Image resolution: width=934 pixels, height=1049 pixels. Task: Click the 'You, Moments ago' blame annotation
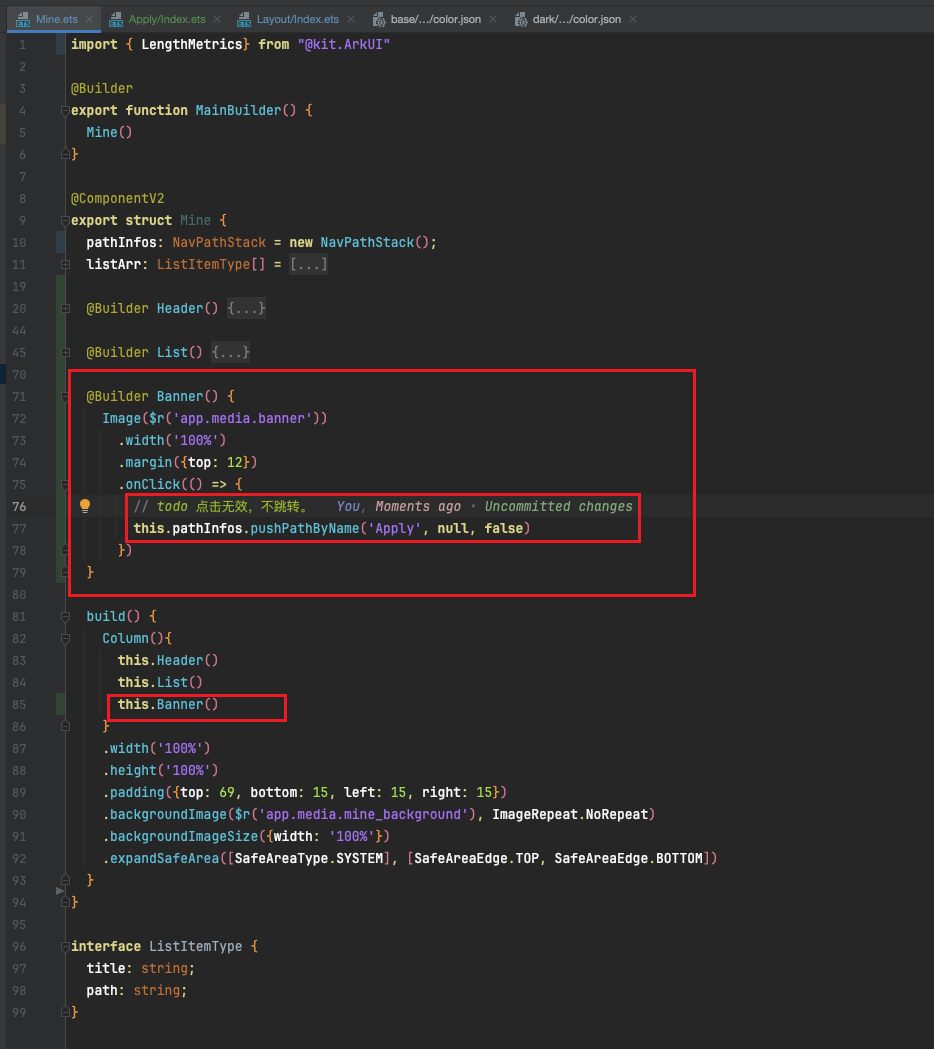(399, 506)
